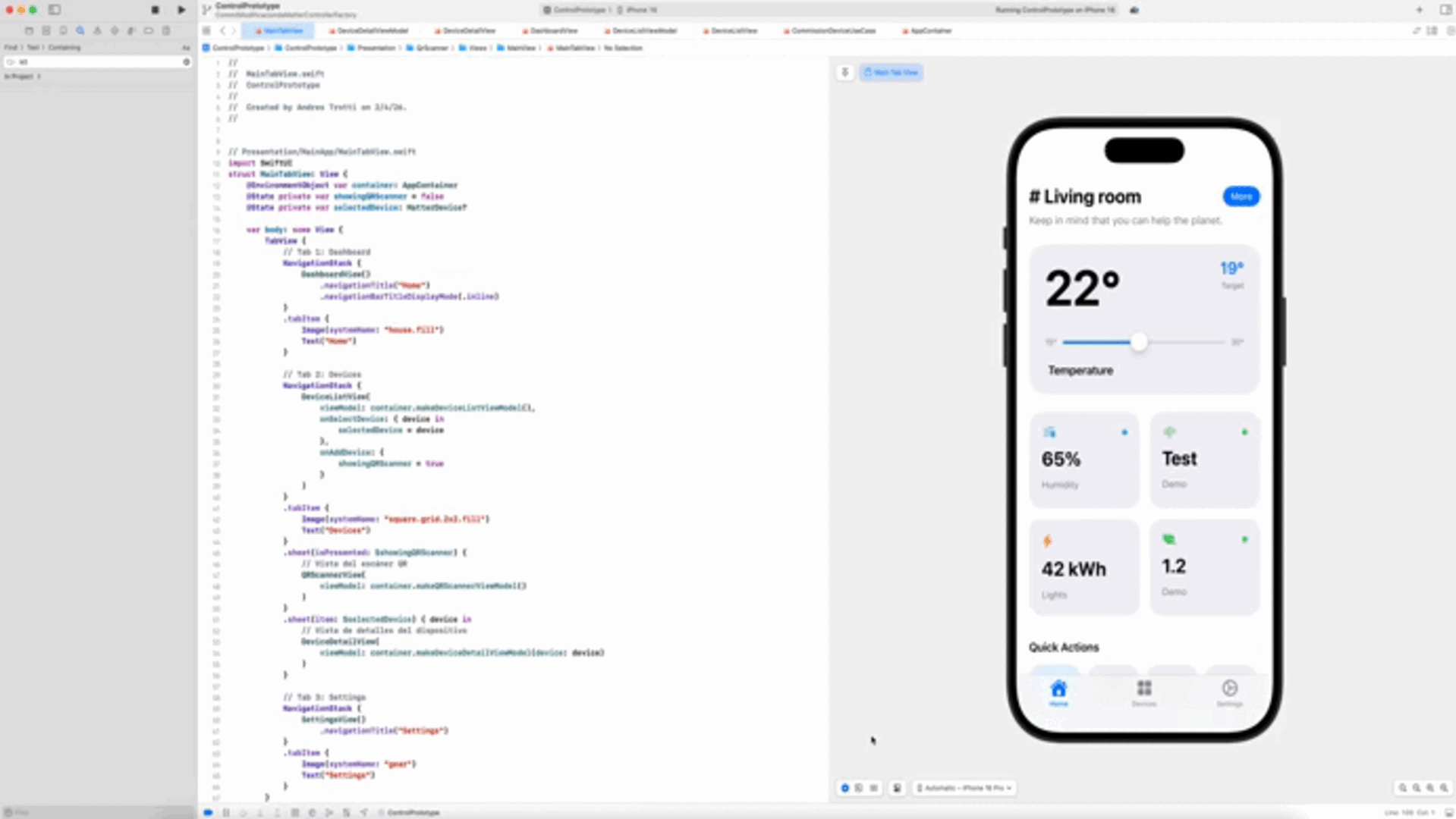
Task: Open the 1.2 Demo card
Action: [x=1205, y=567]
